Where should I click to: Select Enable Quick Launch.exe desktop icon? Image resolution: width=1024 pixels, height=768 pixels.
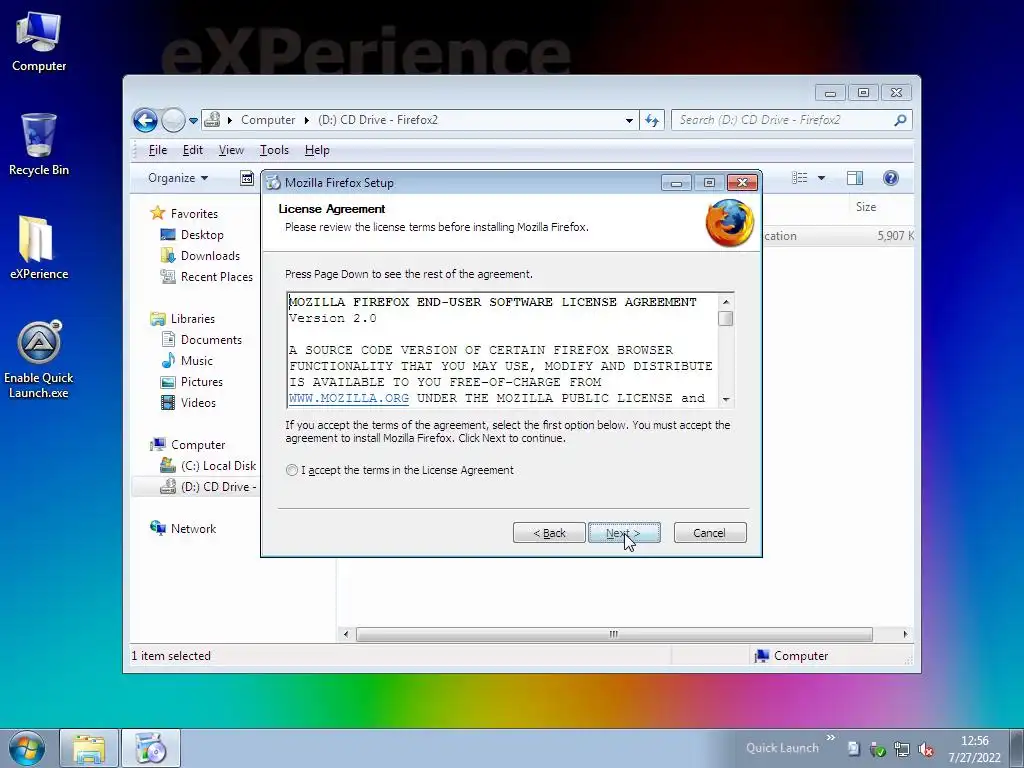pyautogui.click(x=39, y=360)
